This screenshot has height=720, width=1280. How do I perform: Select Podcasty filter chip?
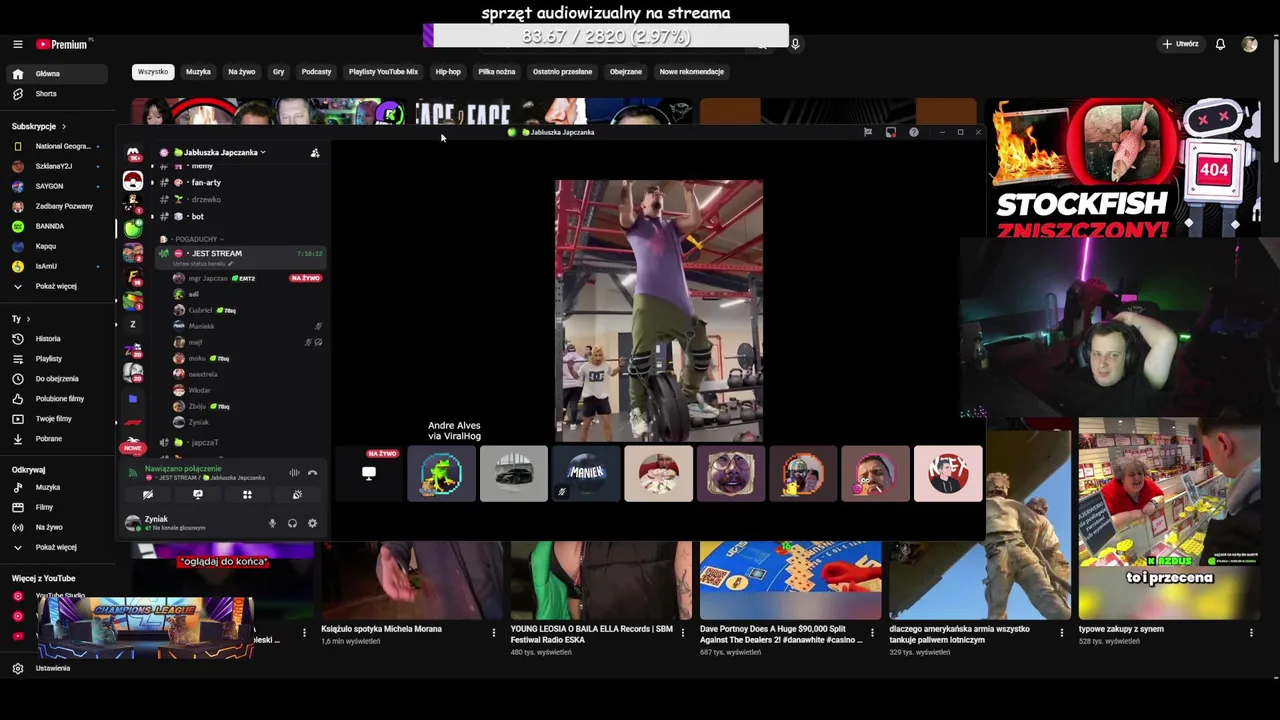(x=316, y=72)
